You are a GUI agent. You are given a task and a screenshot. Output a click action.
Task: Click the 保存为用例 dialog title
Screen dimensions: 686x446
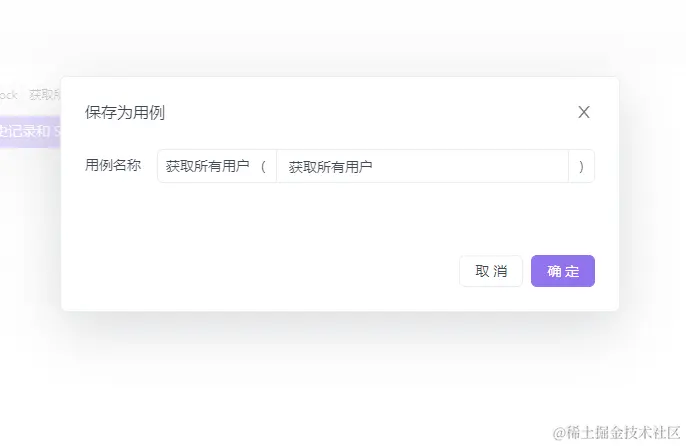pyautogui.click(x=125, y=112)
